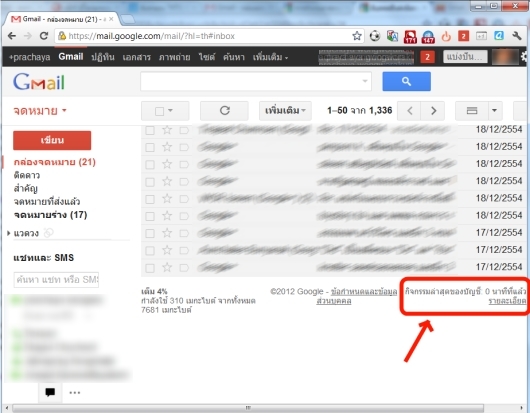
Task: Open the เพิ่มเติม actions dropdown in toolbar
Action: coord(285,111)
